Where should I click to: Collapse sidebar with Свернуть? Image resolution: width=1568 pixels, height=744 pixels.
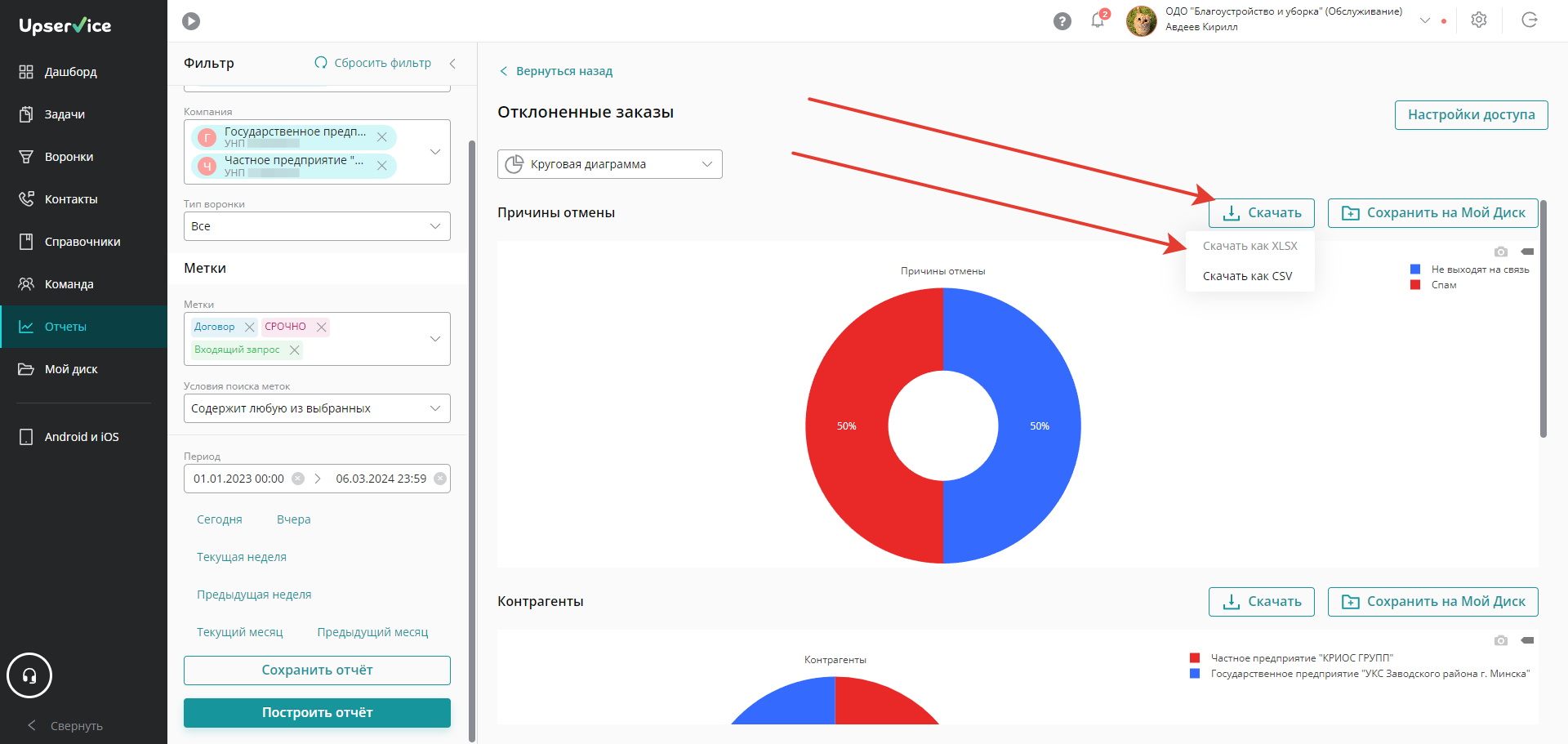tap(65, 726)
